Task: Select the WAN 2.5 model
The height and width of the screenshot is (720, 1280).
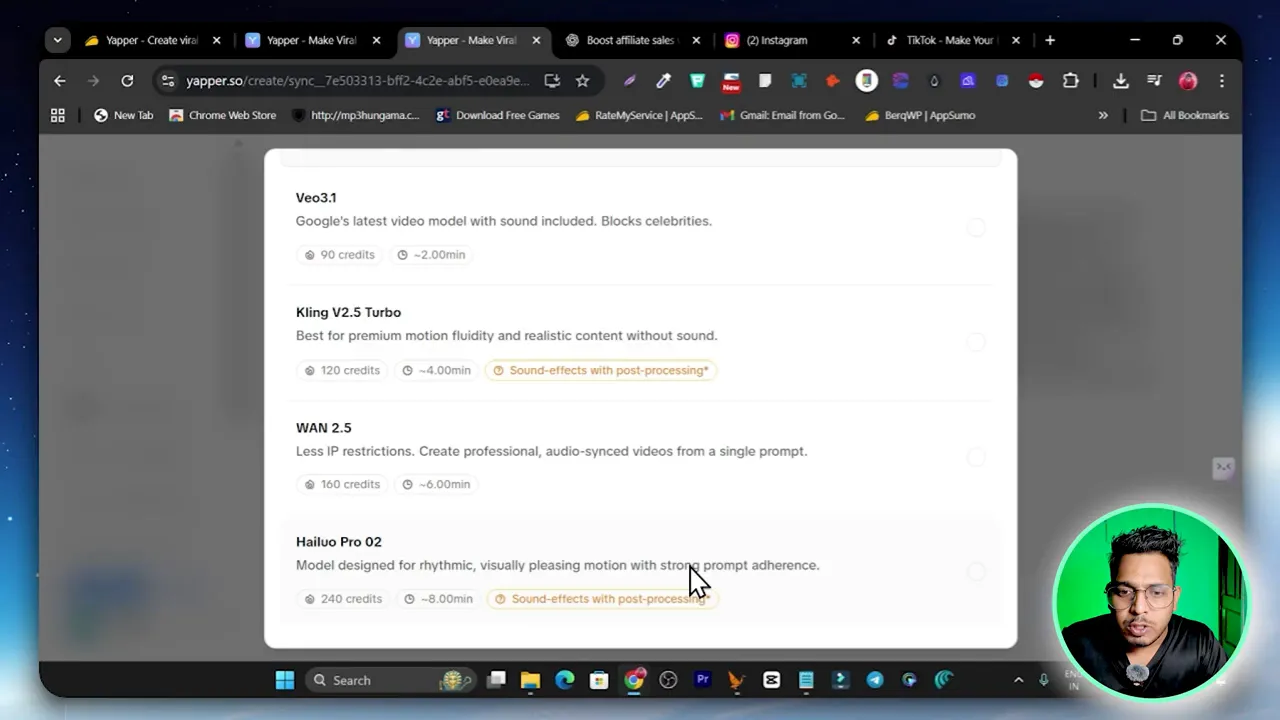Action: pyautogui.click(x=976, y=457)
